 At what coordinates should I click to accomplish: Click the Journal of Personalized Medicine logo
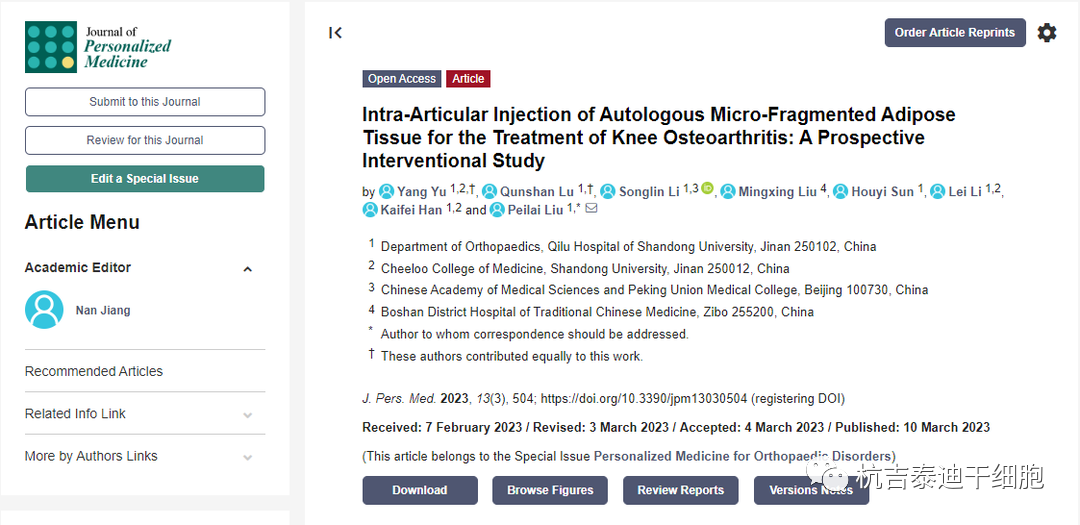[x=98, y=47]
